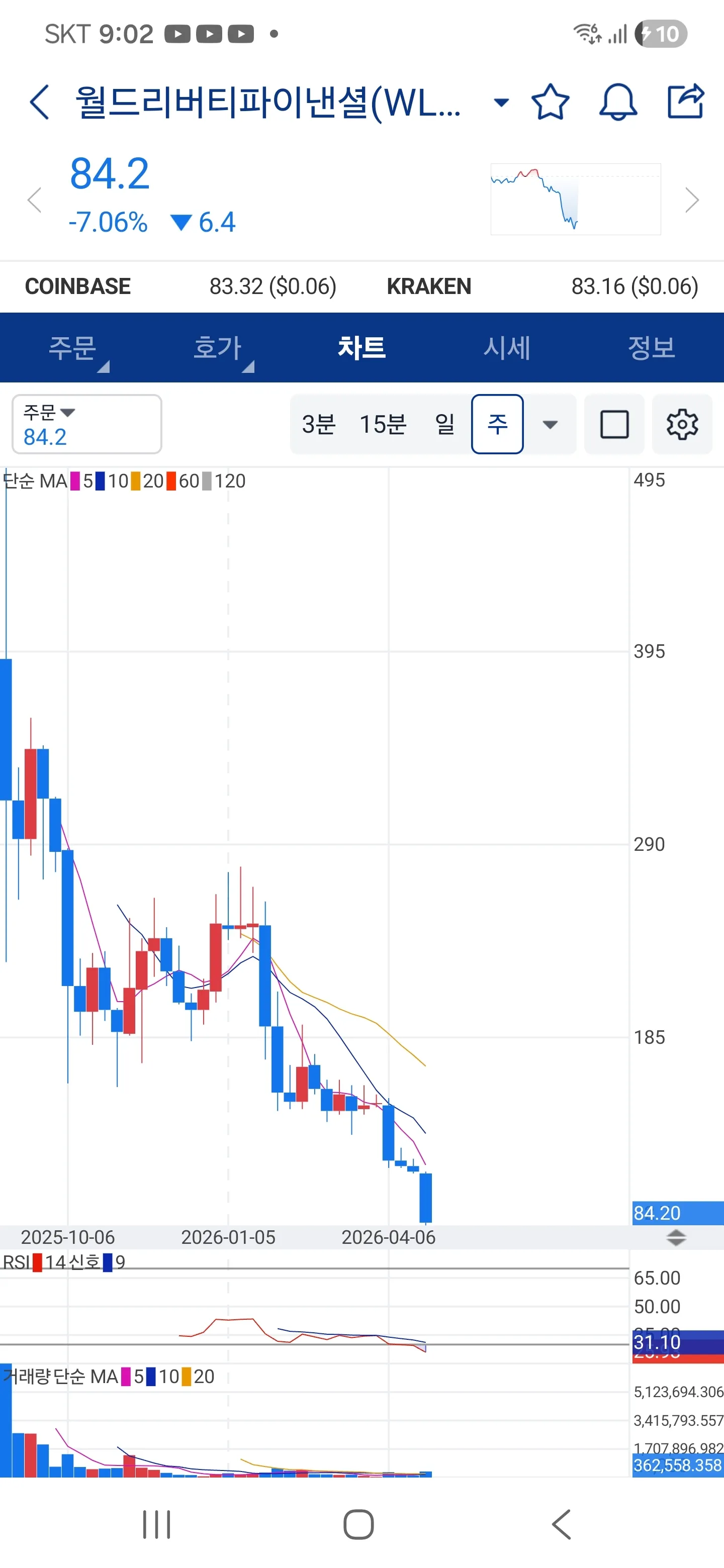This screenshot has height=1568, width=724.
Task: Open the 정보 tab
Action: [x=652, y=348]
